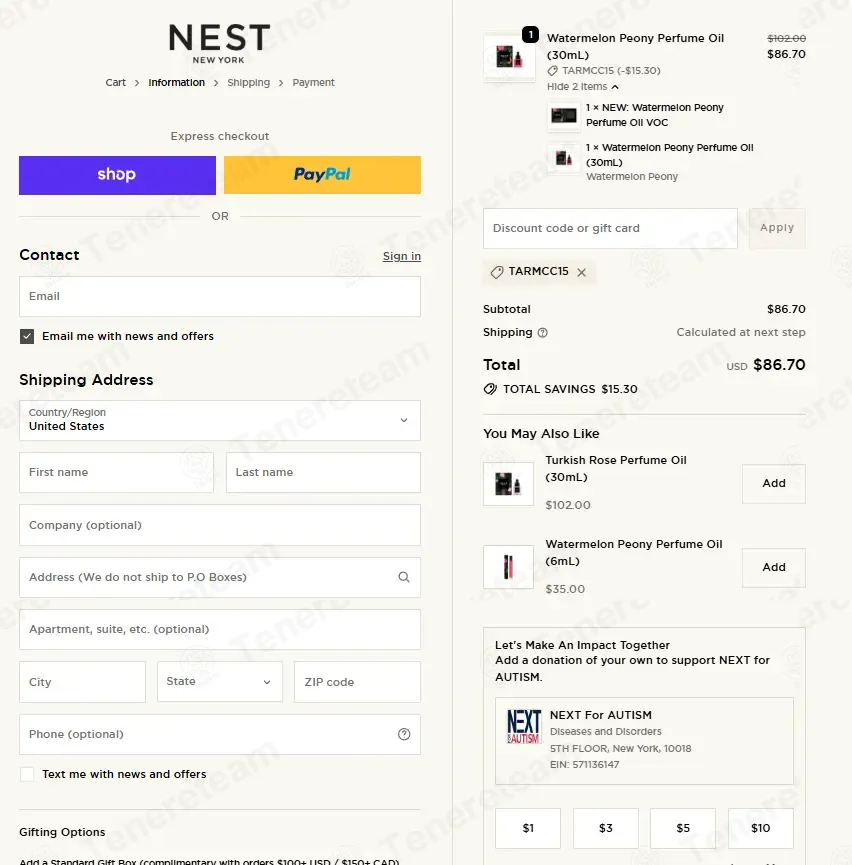Add Turkish Rose Perfume Oil to order

tap(774, 484)
